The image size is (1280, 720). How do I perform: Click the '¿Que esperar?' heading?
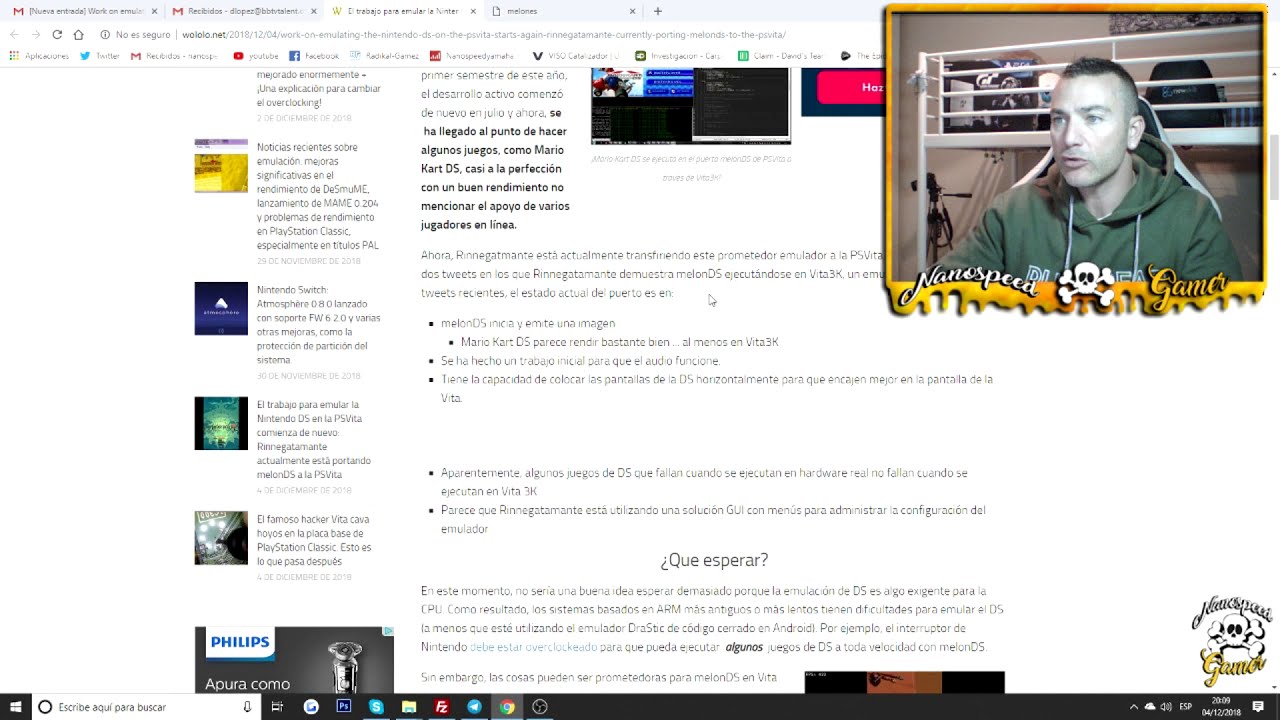(x=714, y=560)
